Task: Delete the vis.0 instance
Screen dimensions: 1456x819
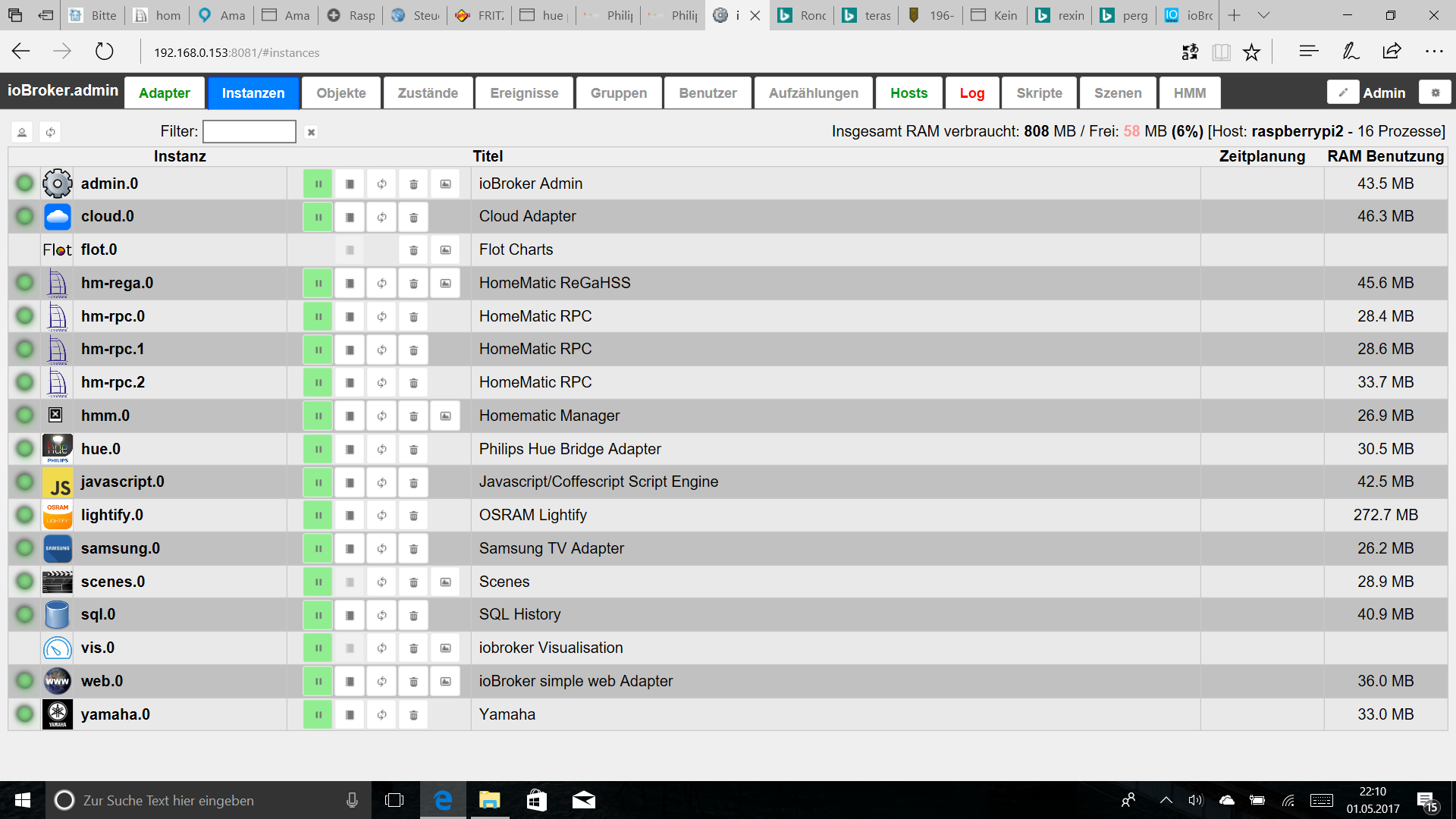Action: tap(413, 648)
